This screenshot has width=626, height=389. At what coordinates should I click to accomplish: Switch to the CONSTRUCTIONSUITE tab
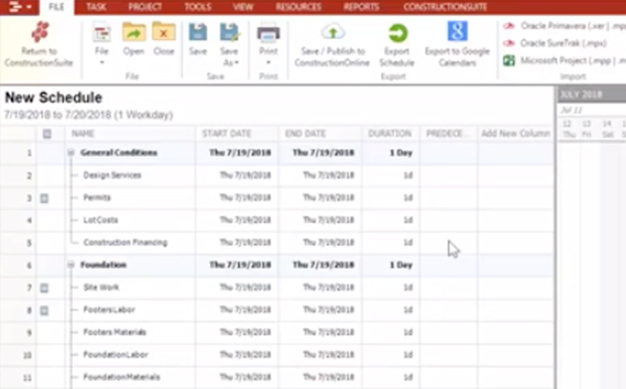[445, 7]
